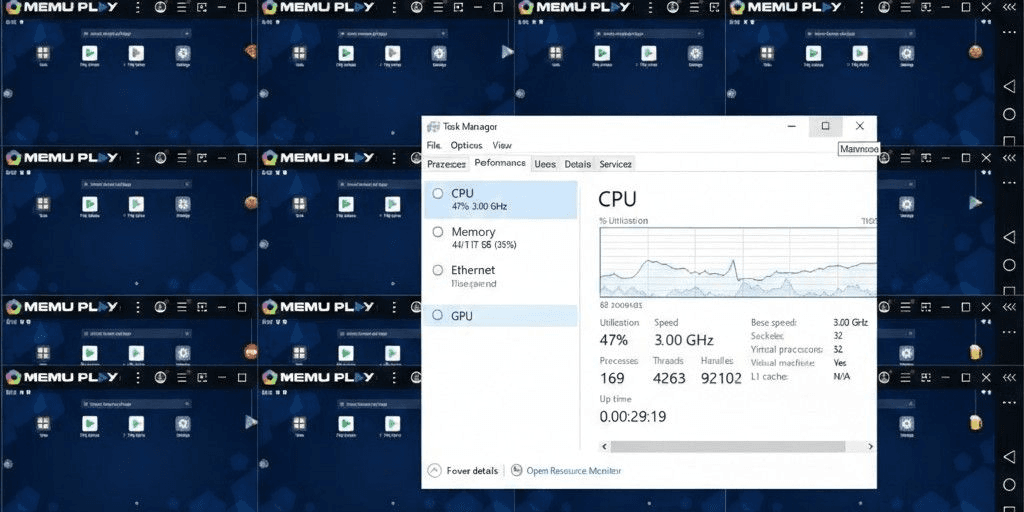Viewport: 1024px width, 512px height.
Task: Click the 4263 threads value
Action: point(669,379)
